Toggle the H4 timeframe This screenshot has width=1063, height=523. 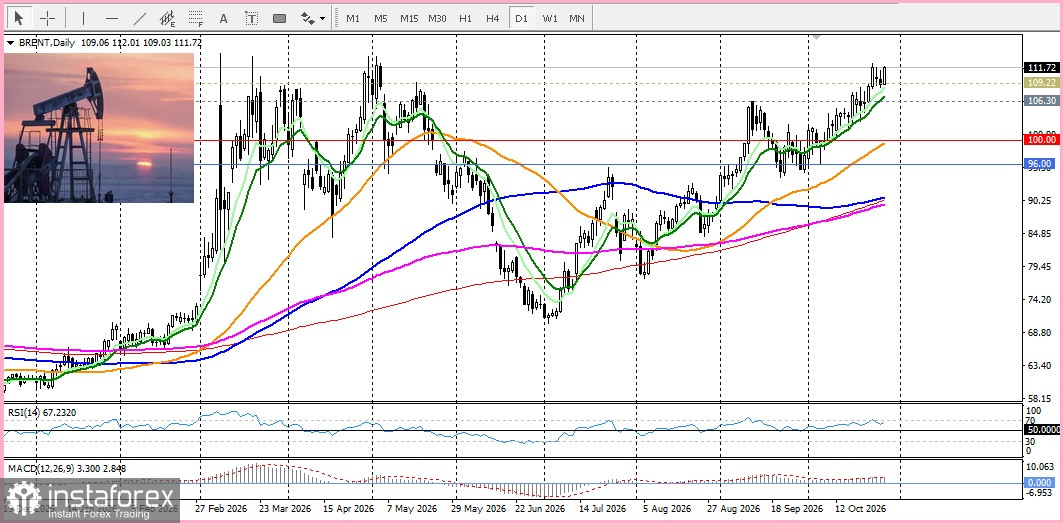tap(493, 18)
